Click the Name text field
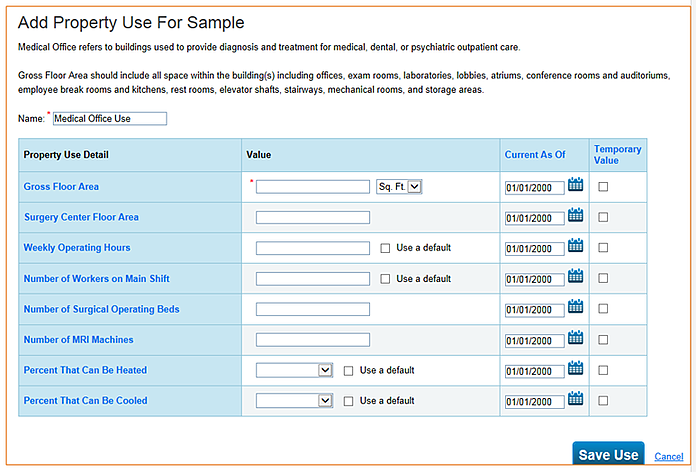The width and height of the screenshot is (696, 472). 109,119
